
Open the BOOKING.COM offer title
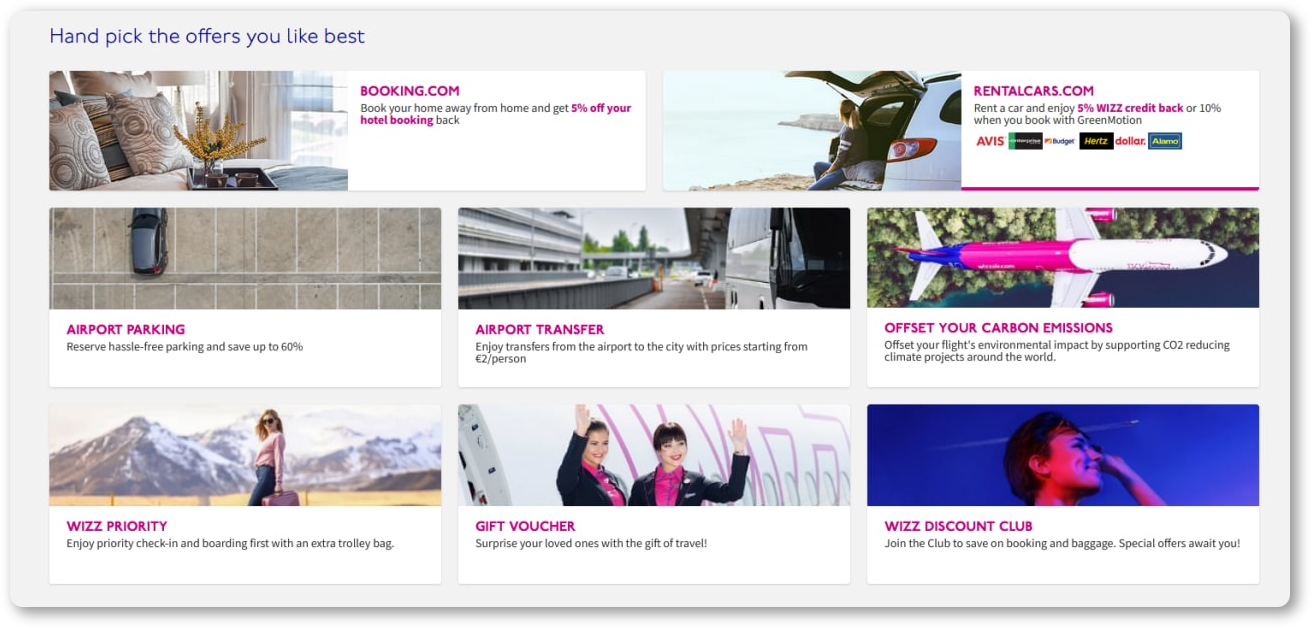410,91
